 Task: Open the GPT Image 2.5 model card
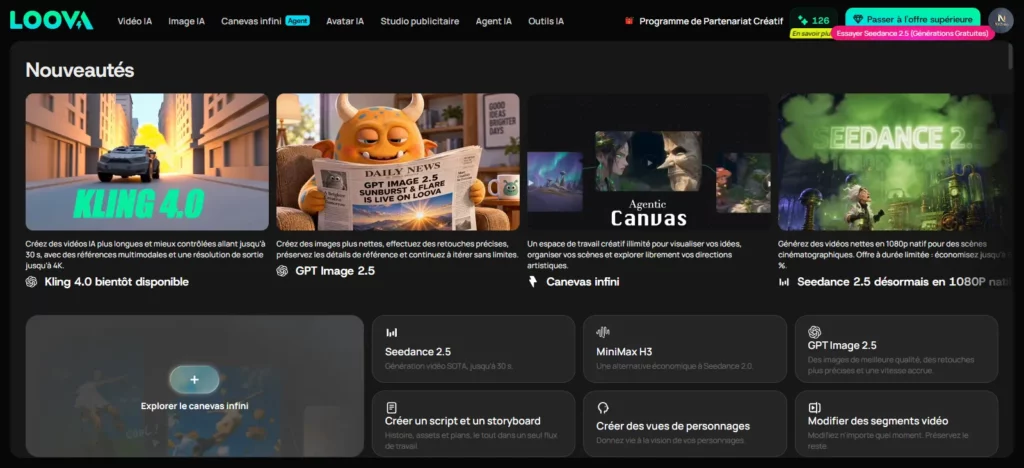click(897, 349)
